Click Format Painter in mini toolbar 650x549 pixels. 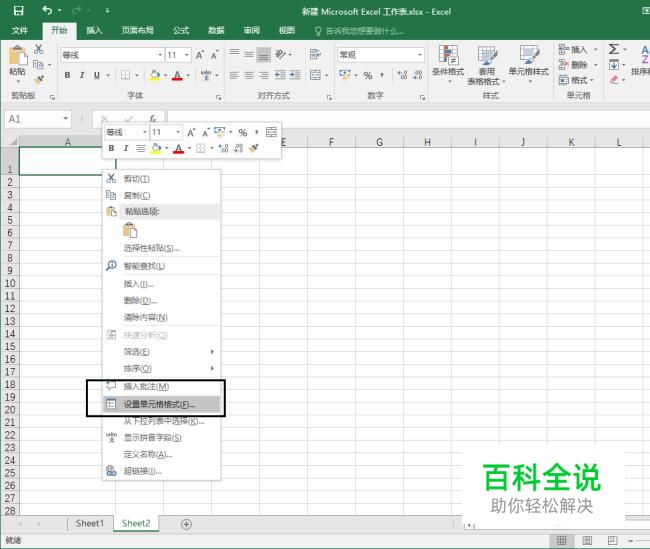(253, 148)
